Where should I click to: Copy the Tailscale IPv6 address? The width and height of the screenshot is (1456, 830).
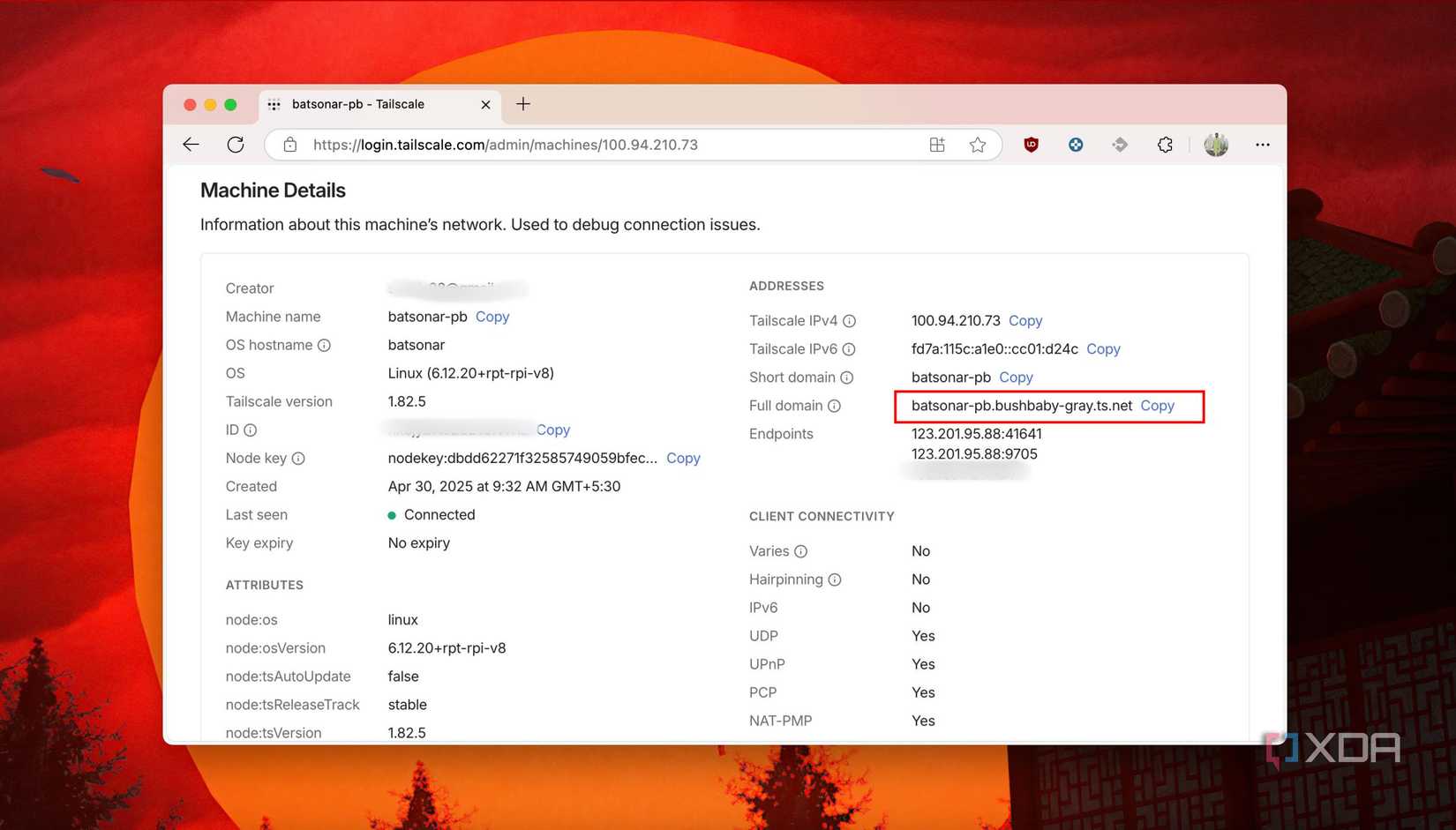(x=1103, y=349)
